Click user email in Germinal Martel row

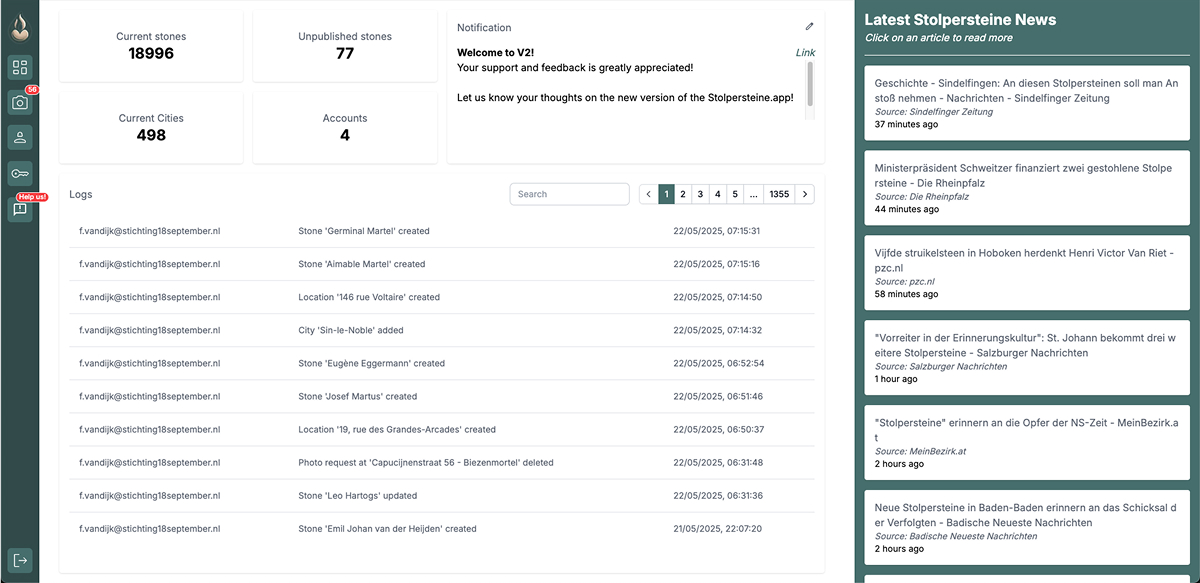pos(150,231)
